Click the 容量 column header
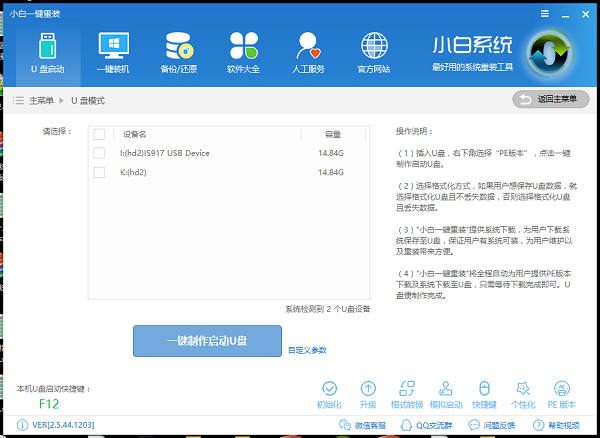Image resolution: width=600 pixels, height=438 pixels. pos(333,134)
